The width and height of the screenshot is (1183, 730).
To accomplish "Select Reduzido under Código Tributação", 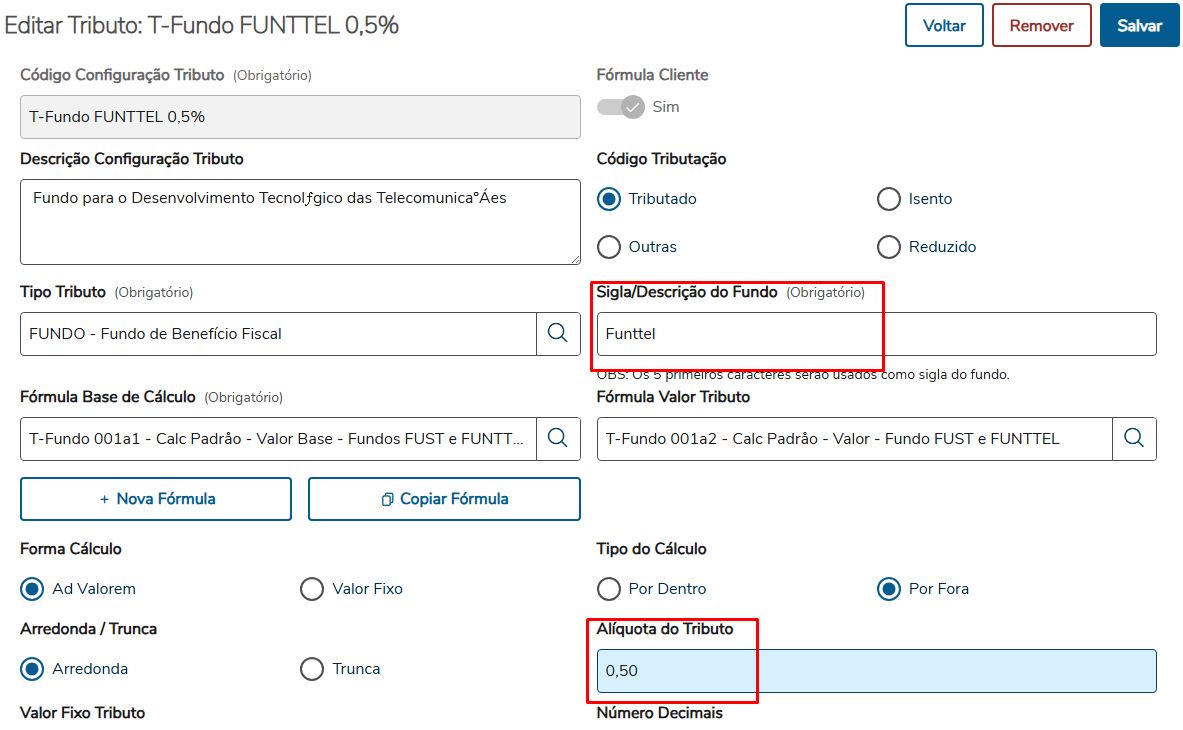I will (x=889, y=247).
